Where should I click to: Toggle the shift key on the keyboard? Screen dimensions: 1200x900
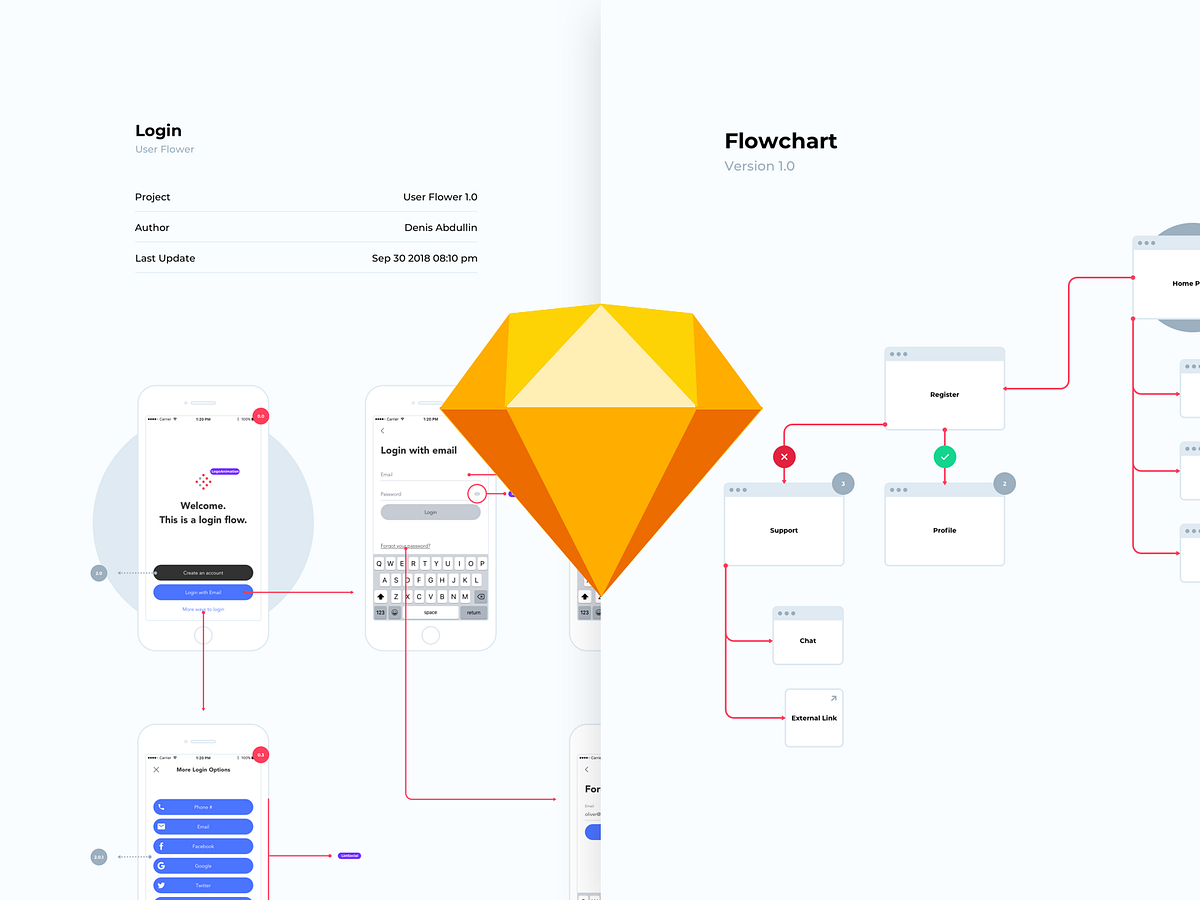pyautogui.click(x=380, y=595)
